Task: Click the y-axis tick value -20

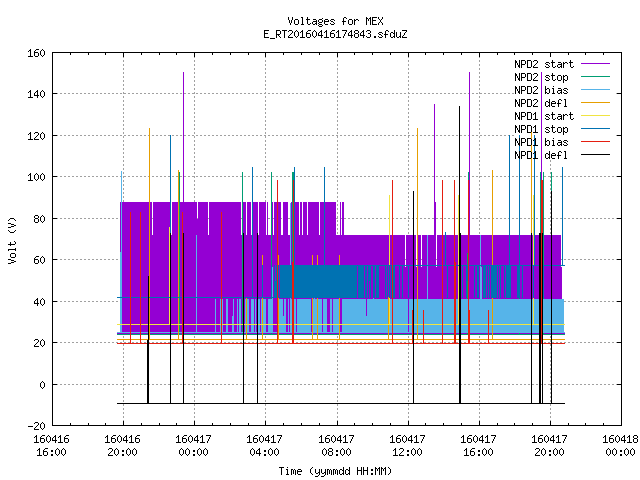Action: click(36, 426)
